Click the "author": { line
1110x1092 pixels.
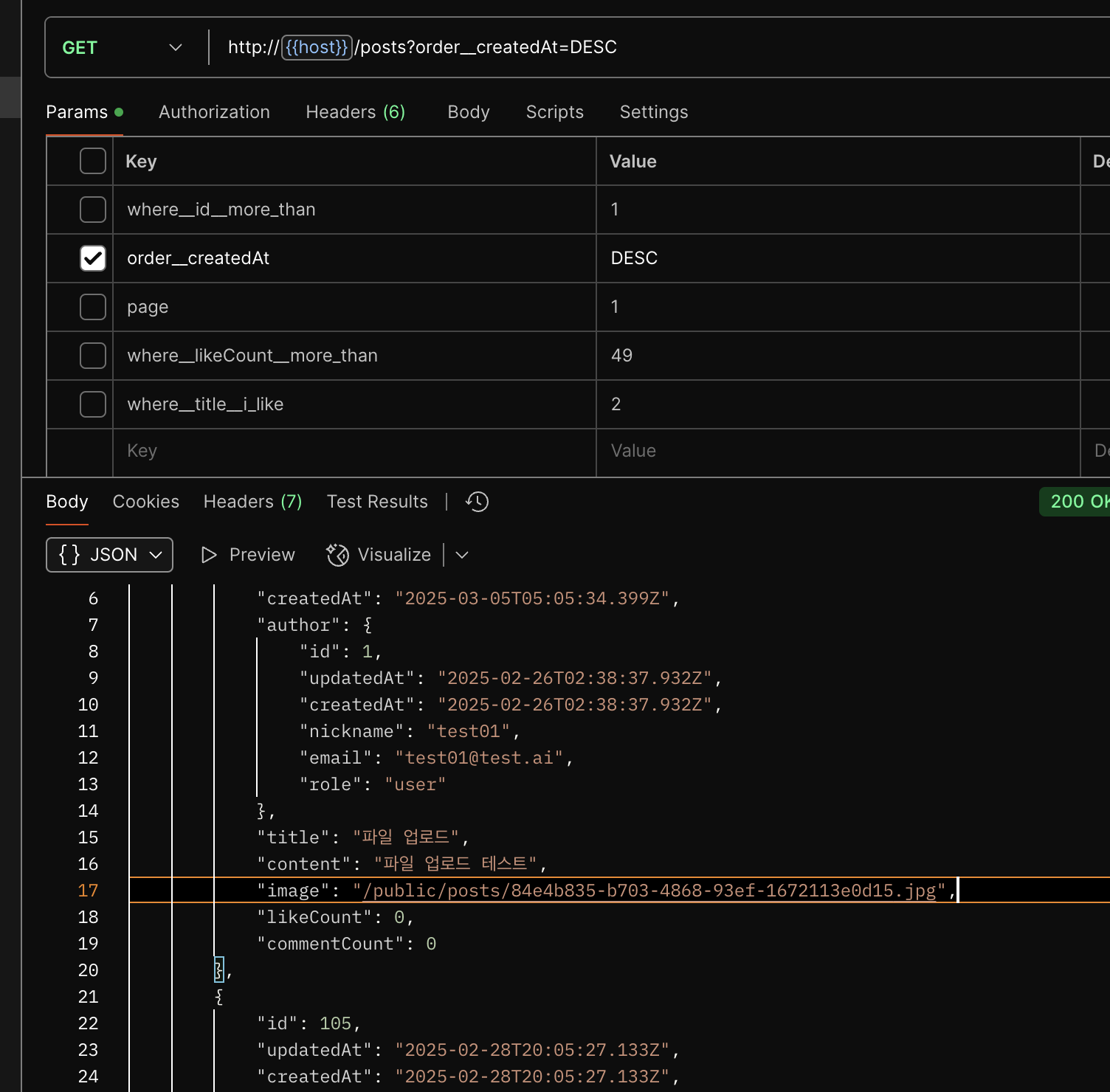pos(314,625)
